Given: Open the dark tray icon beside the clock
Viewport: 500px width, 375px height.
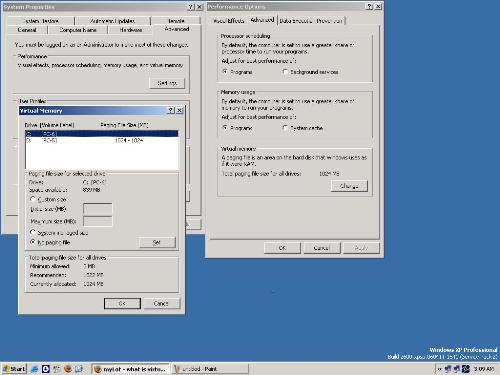Looking at the screenshot, I should click(x=466, y=369).
